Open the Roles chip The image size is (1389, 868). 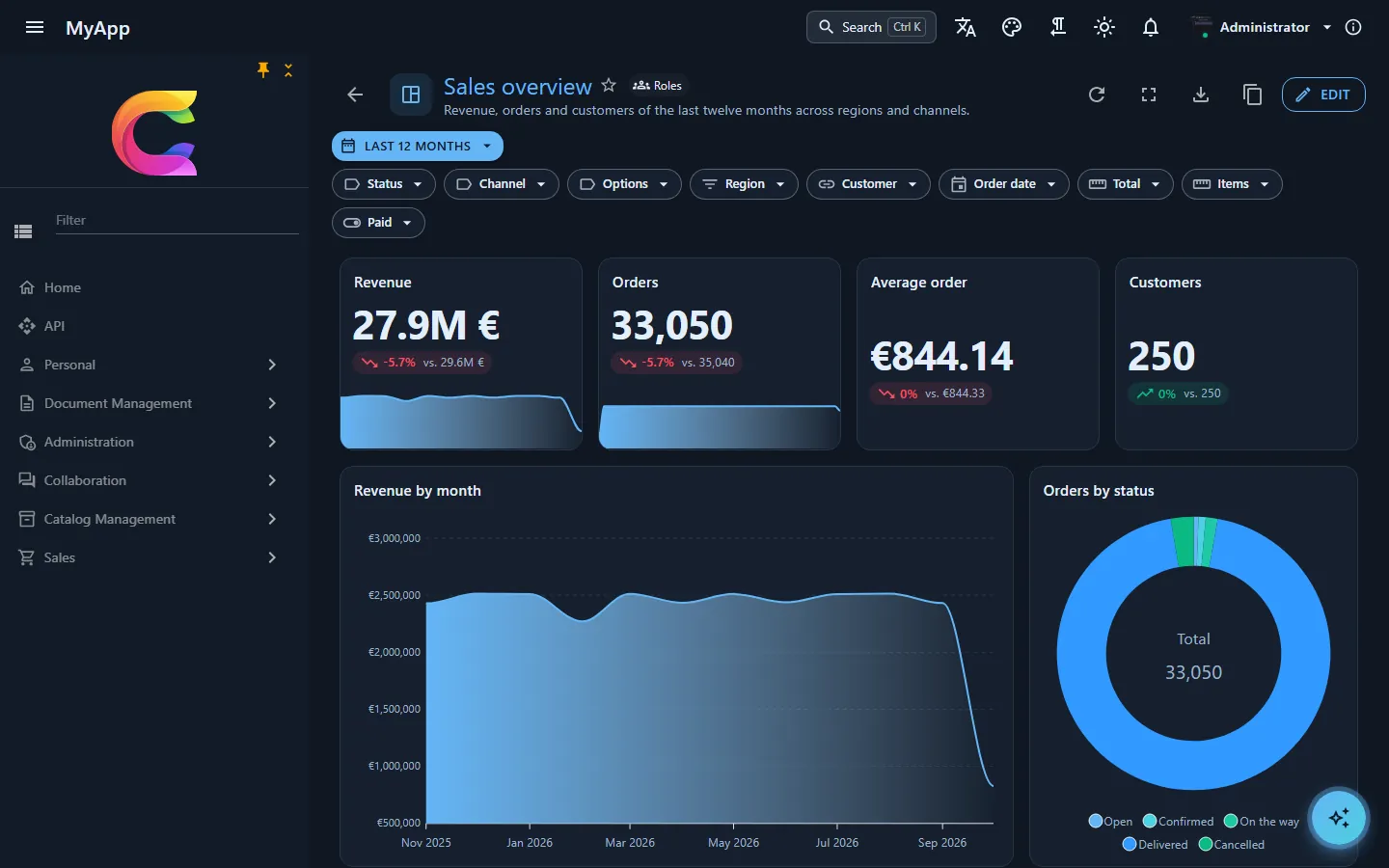tap(657, 86)
